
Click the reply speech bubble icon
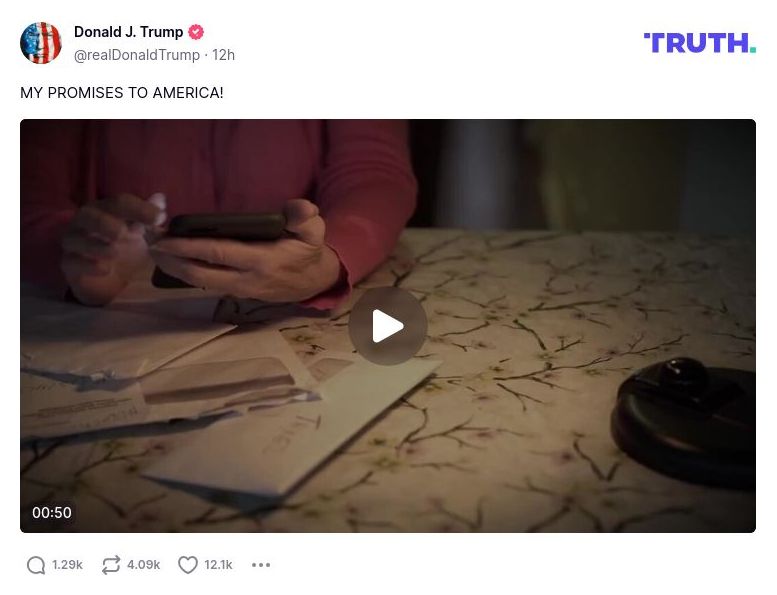point(36,565)
